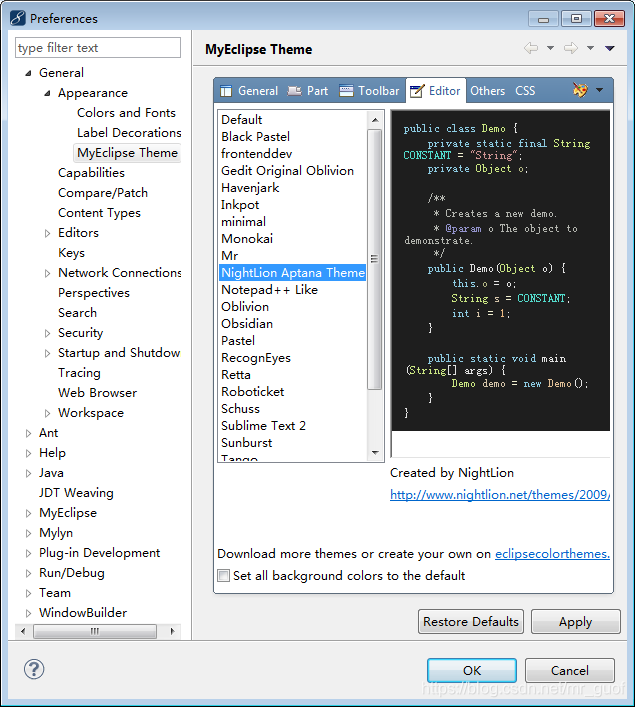Expand the Workspace tree node

coord(47,413)
